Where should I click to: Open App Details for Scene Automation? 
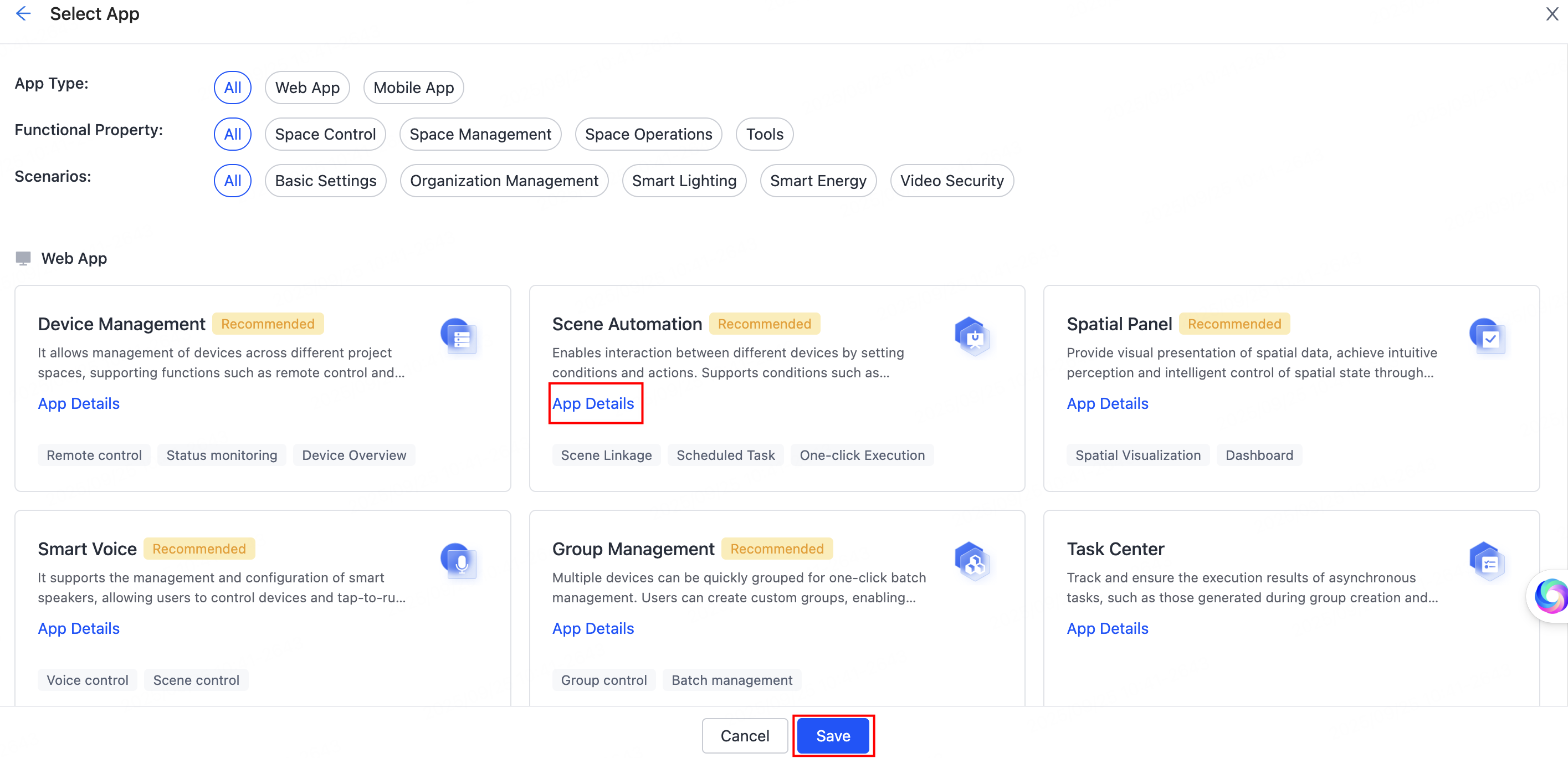pos(593,403)
